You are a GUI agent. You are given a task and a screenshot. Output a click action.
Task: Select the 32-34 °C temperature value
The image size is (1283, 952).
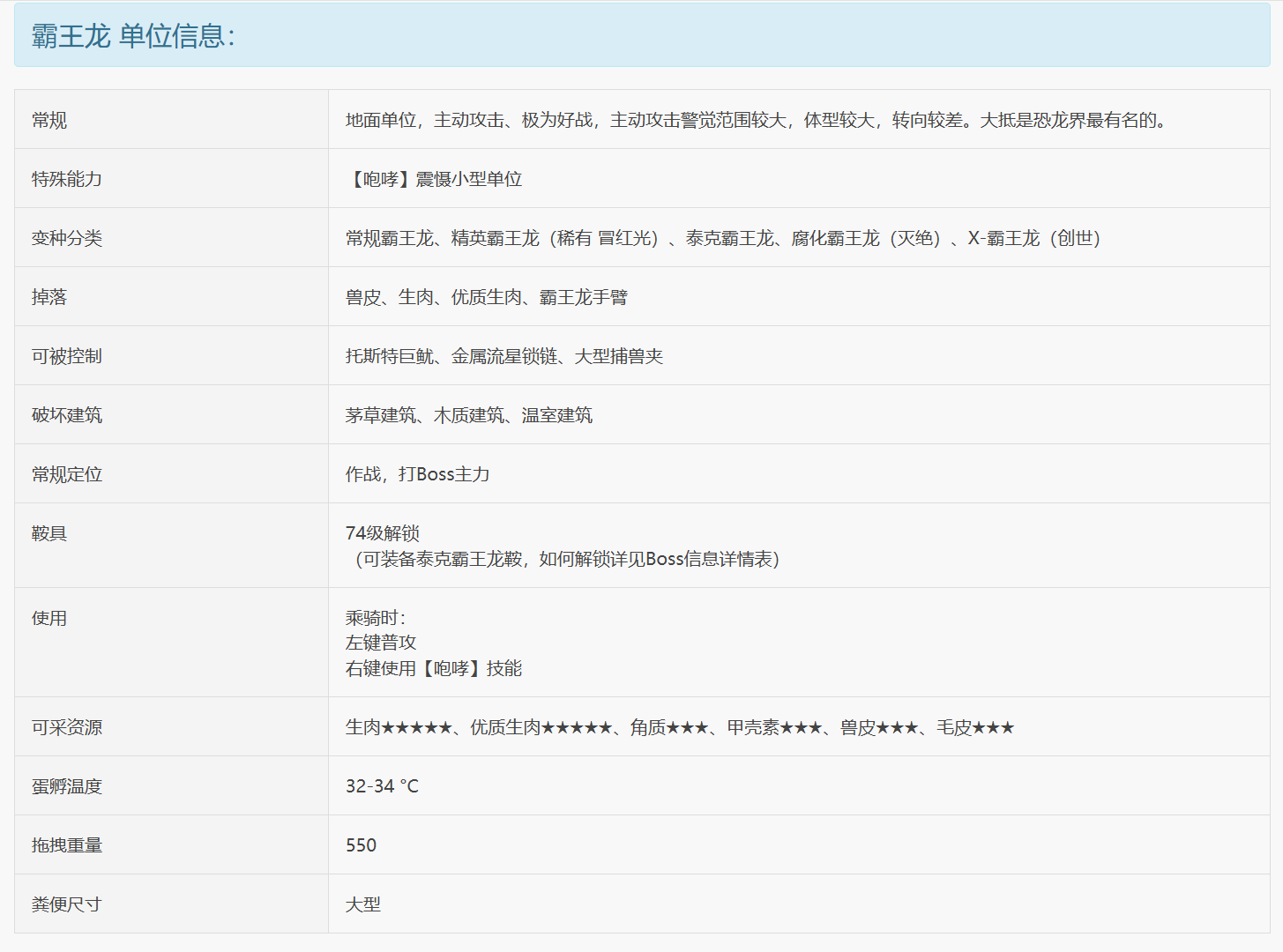[x=383, y=786]
